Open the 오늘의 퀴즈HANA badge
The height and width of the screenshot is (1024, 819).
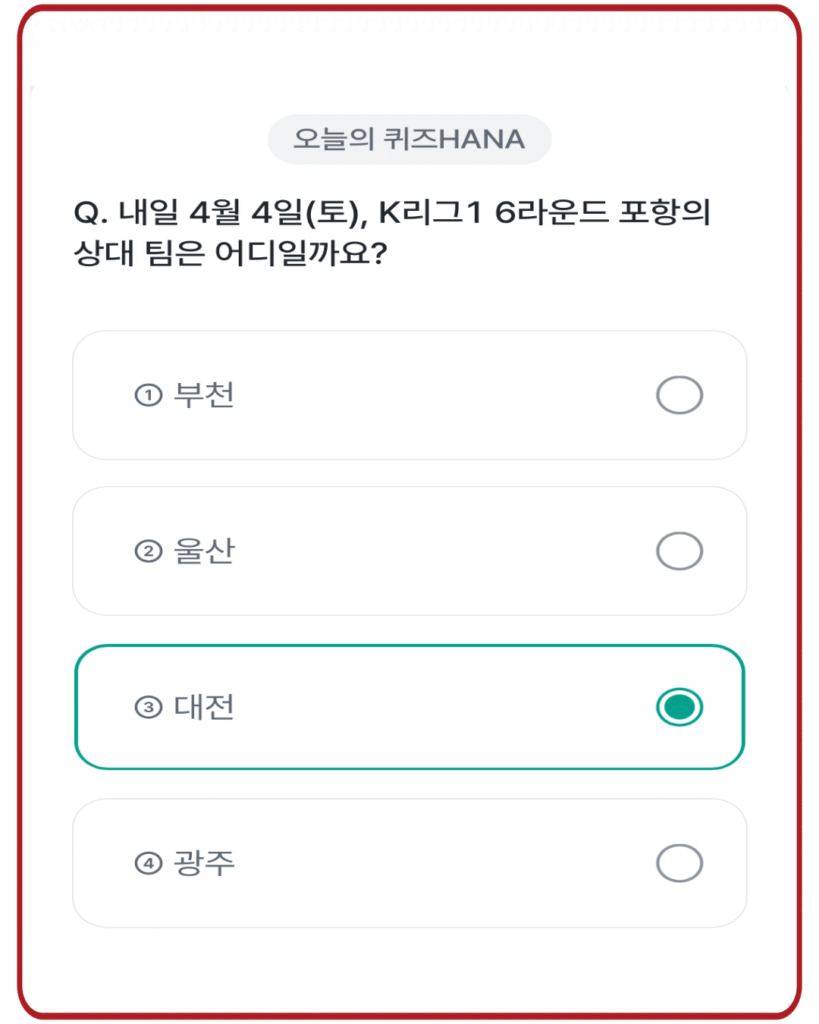(x=409, y=139)
